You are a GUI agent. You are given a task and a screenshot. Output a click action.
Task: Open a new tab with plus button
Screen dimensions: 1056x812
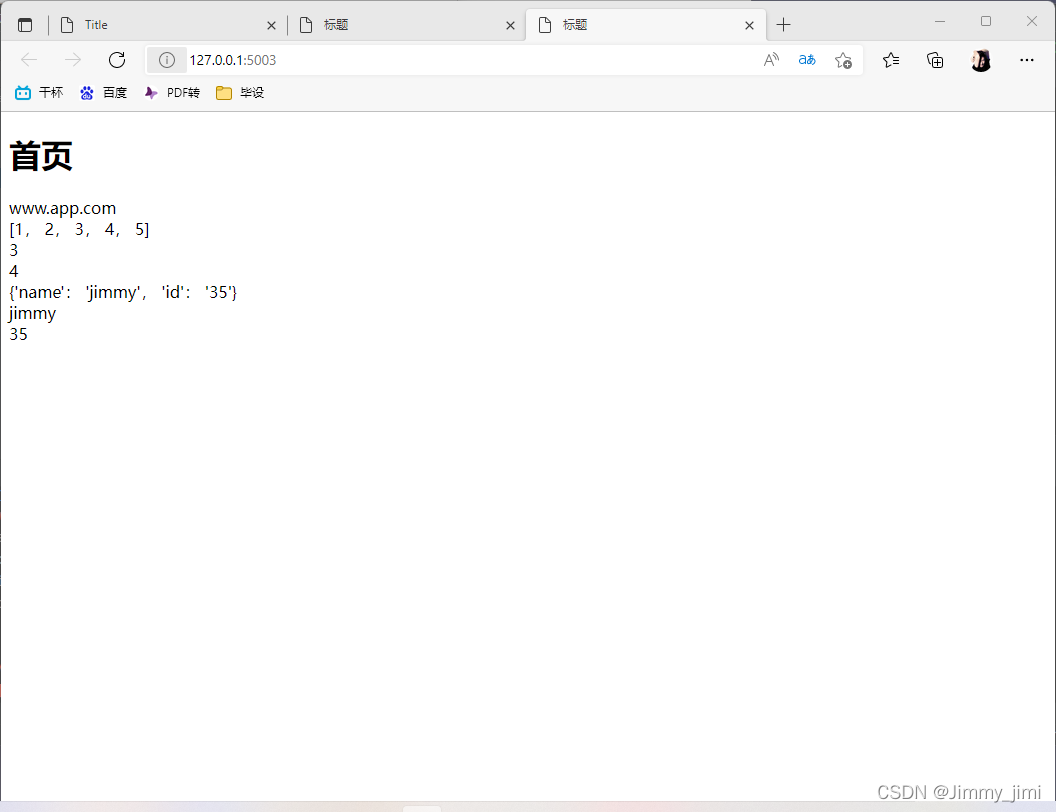pos(783,25)
